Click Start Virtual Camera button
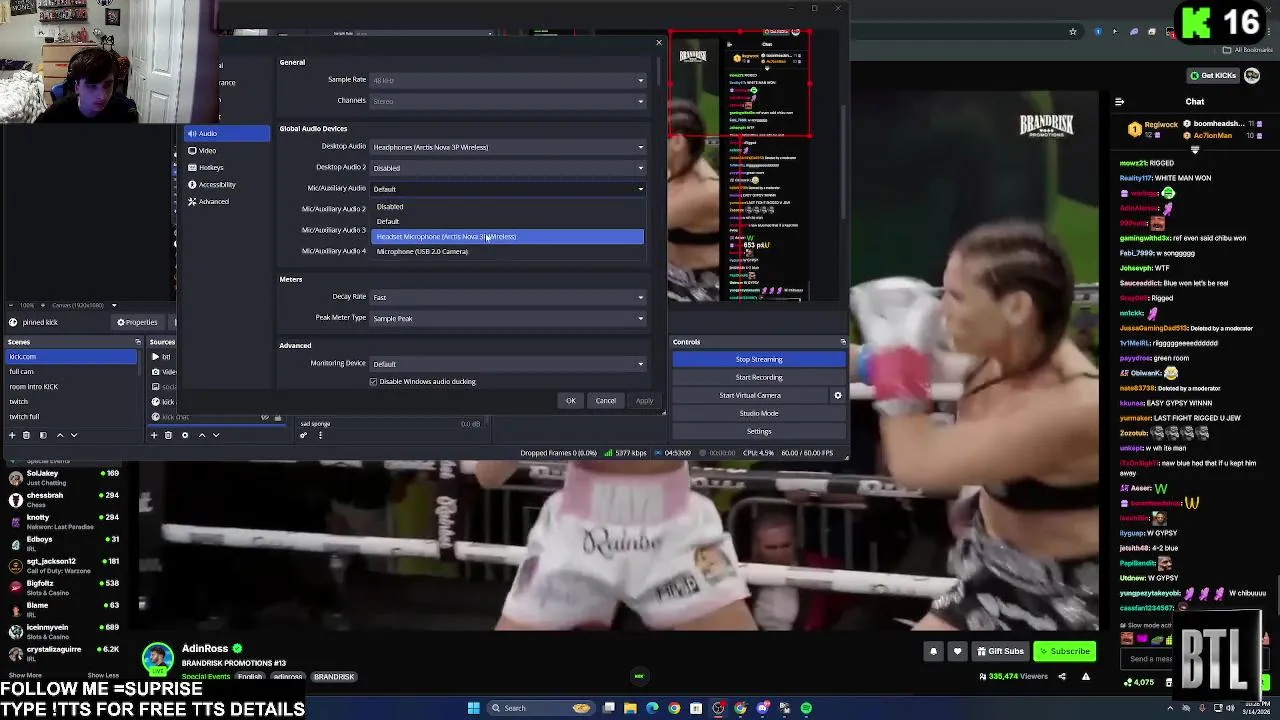Viewport: 1280px width, 720px height. pyautogui.click(x=750, y=395)
